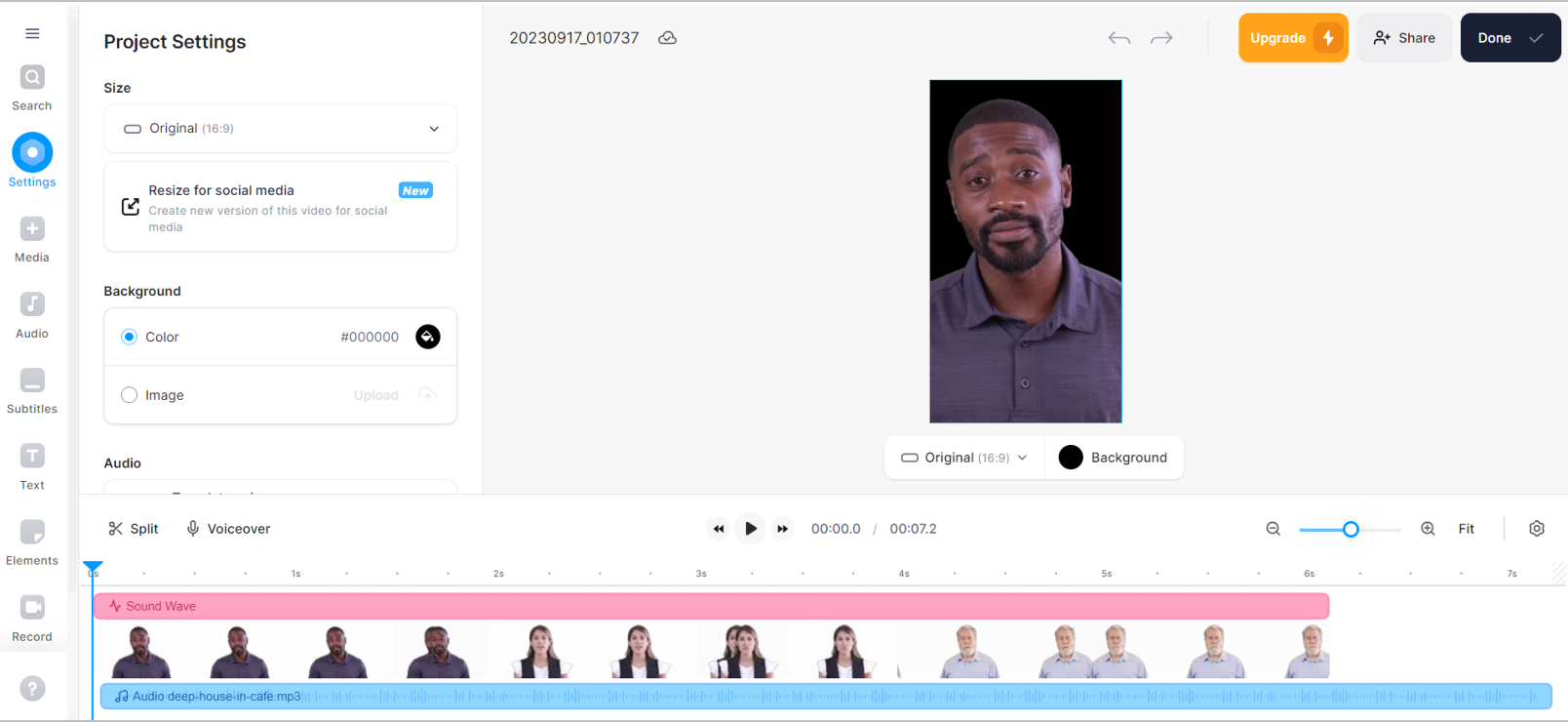Open the Elements sidebar panel
This screenshot has width=1568, height=722.
[x=32, y=542]
